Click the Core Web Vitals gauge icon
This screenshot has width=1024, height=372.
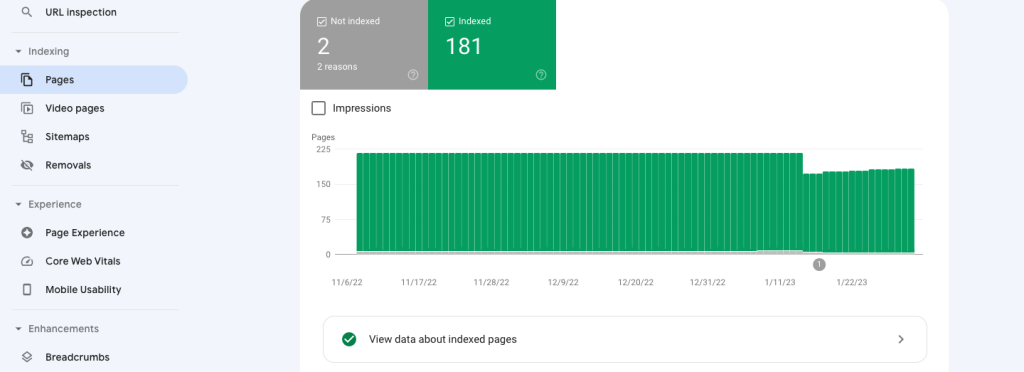(x=27, y=261)
